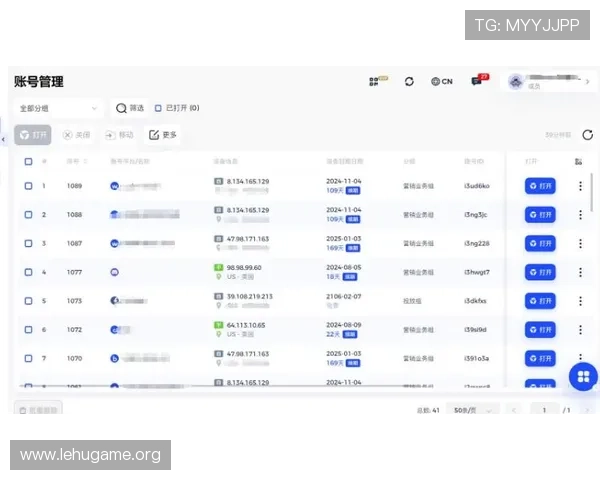Select checkbox for row 1073
600x480 pixels.
coord(28,301)
